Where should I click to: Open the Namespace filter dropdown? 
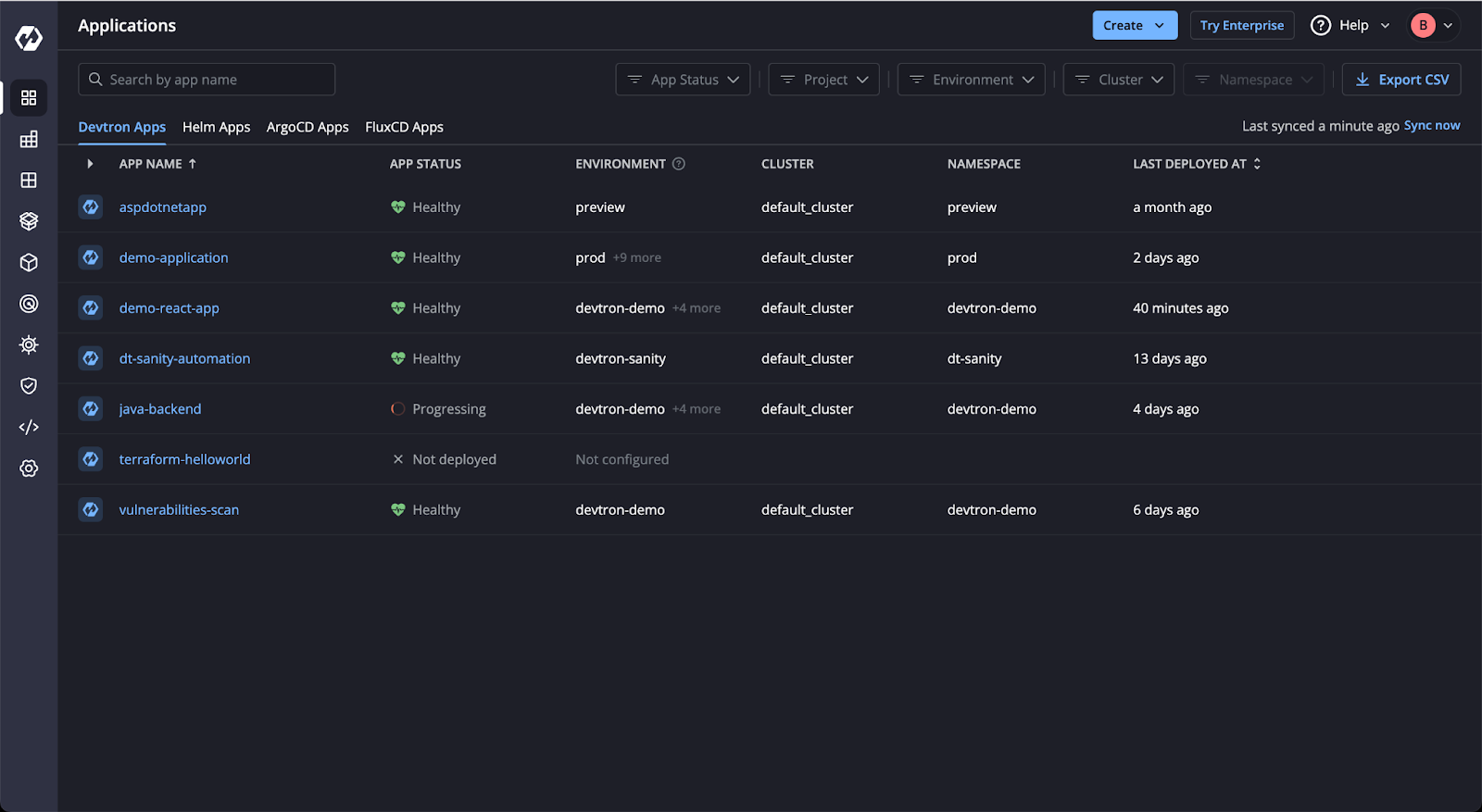[x=1253, y=80]
